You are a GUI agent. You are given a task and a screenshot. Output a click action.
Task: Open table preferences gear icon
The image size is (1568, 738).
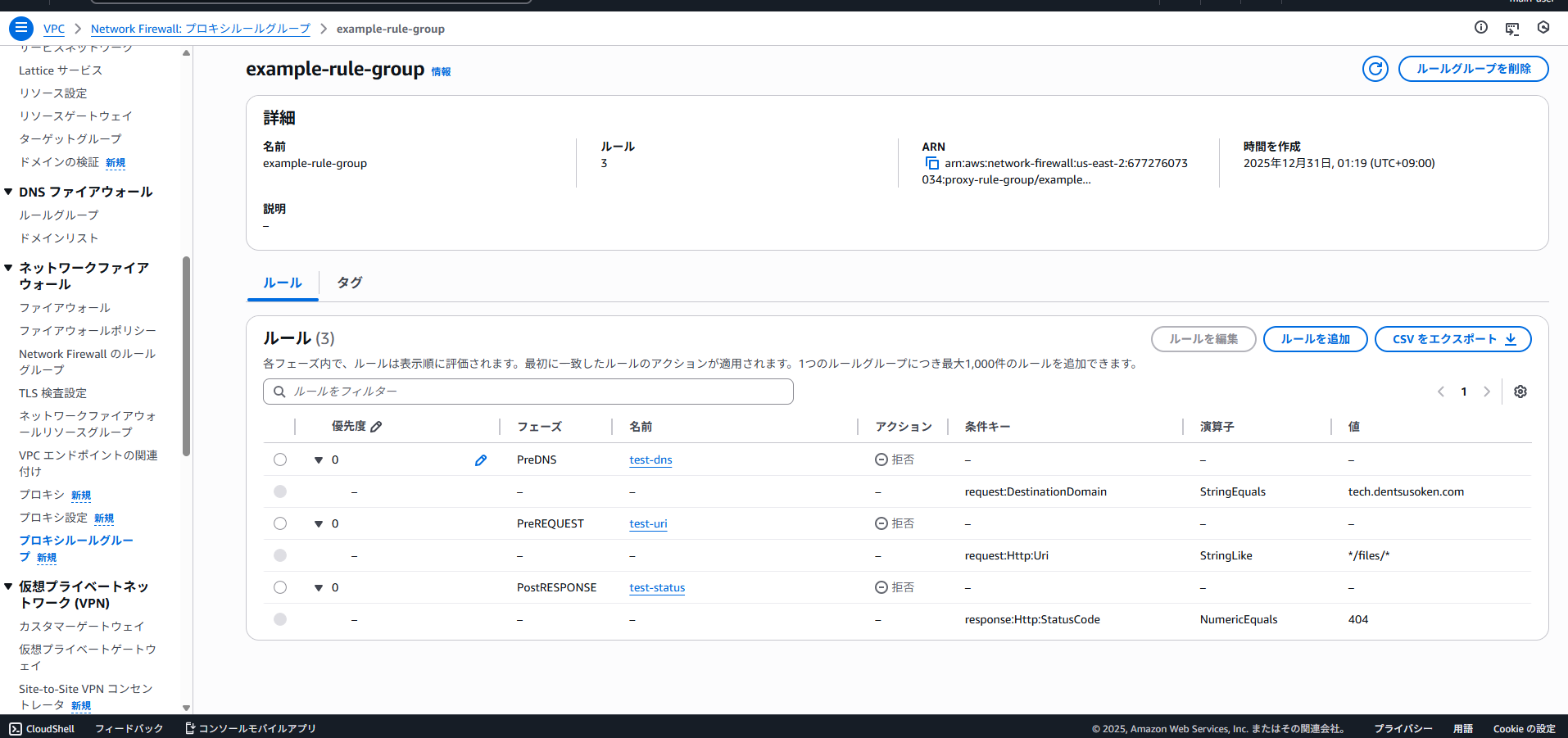coord(1520,392)
